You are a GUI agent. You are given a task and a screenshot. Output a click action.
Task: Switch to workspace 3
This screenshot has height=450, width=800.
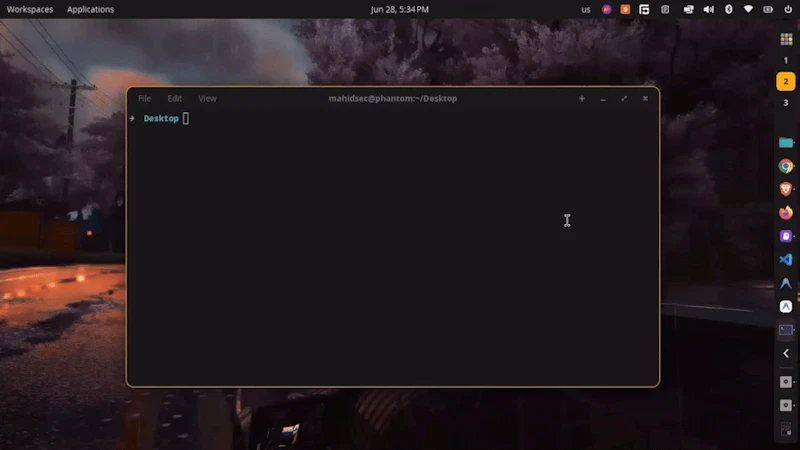(x=786, y=103)
